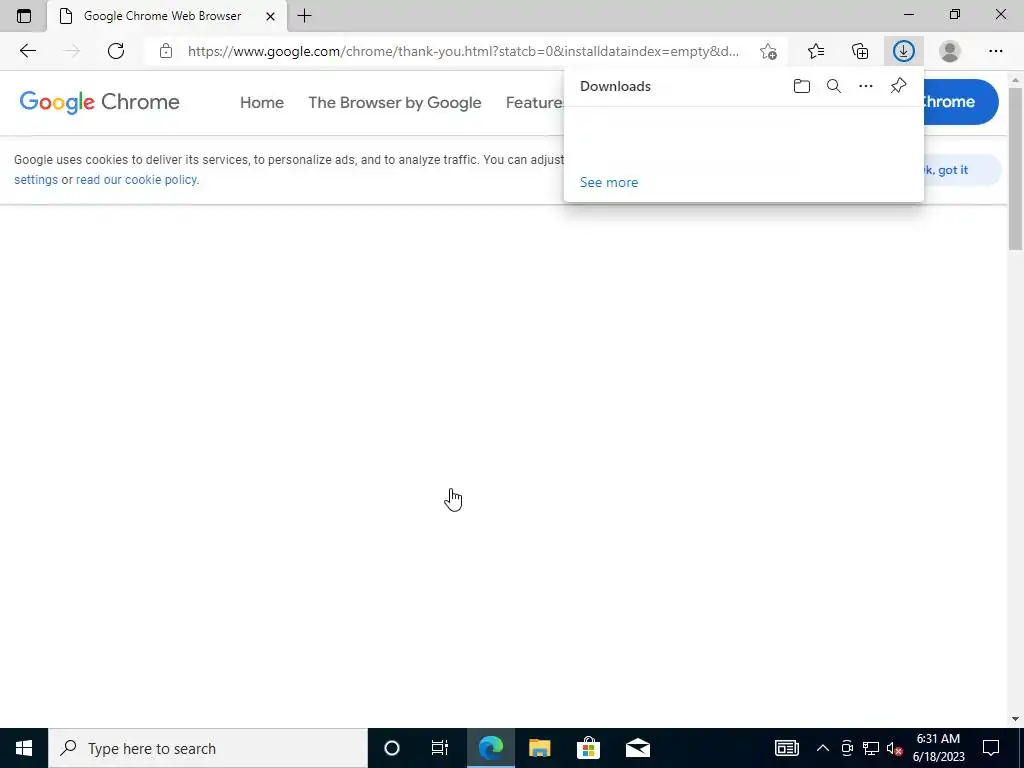View site information lock icon

pos(166,51)
